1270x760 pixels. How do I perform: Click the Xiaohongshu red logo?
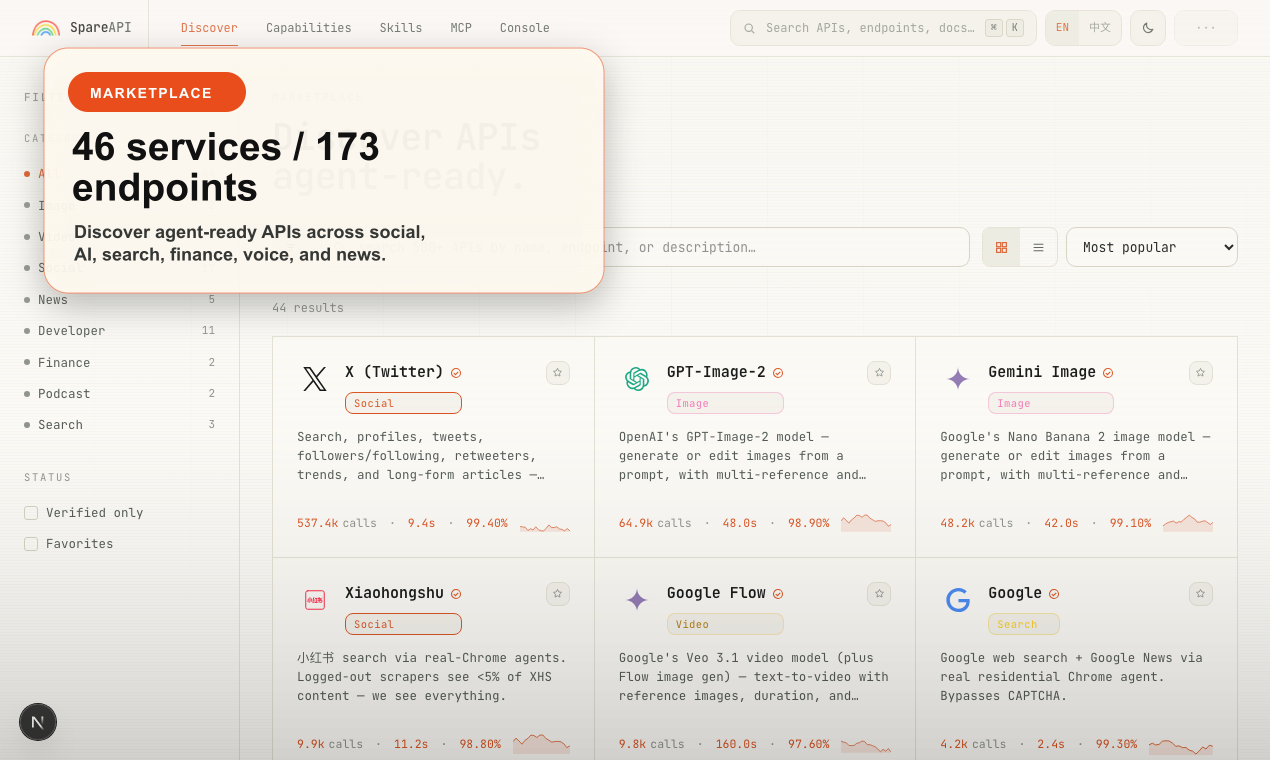(315, 600)
